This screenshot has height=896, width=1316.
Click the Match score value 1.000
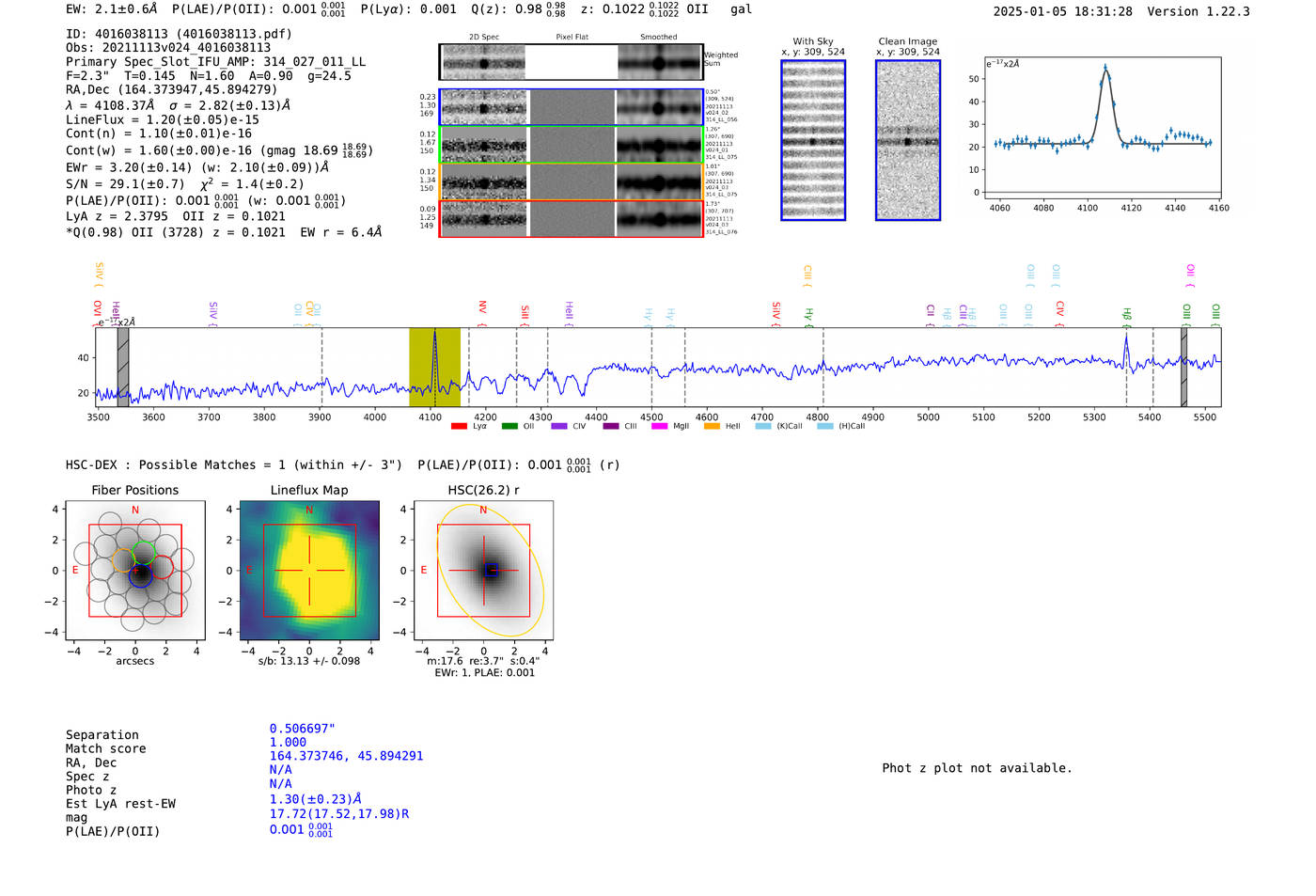[x=289, y=743]
